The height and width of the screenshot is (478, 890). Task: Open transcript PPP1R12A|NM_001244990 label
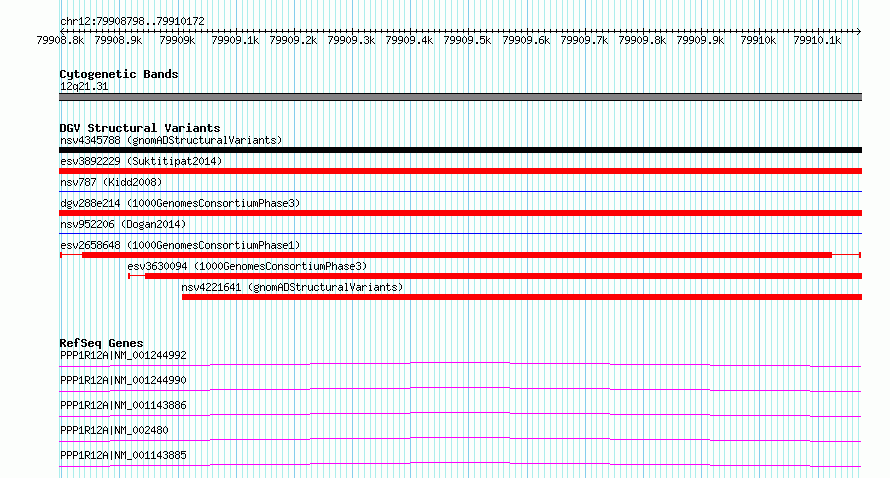tap(123, 380)
